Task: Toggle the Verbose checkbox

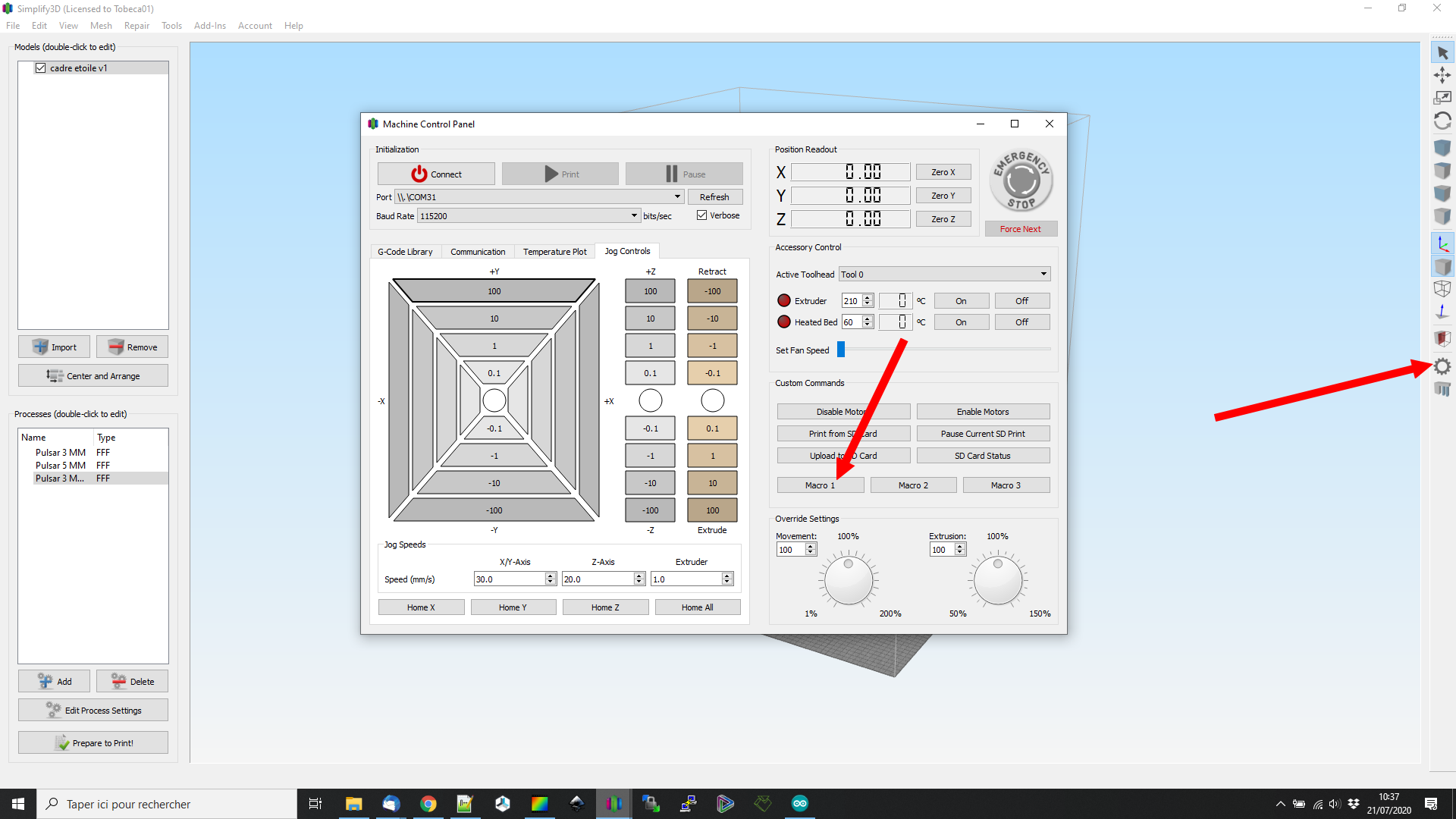Action: [x=702, y=215]
